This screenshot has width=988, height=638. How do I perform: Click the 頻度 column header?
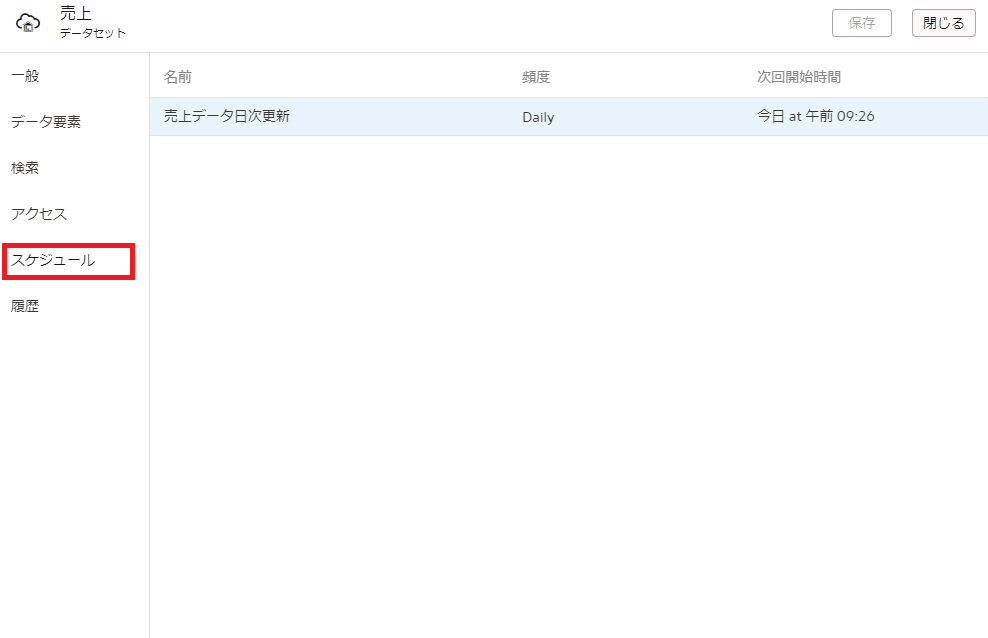[x=536, y=77]
